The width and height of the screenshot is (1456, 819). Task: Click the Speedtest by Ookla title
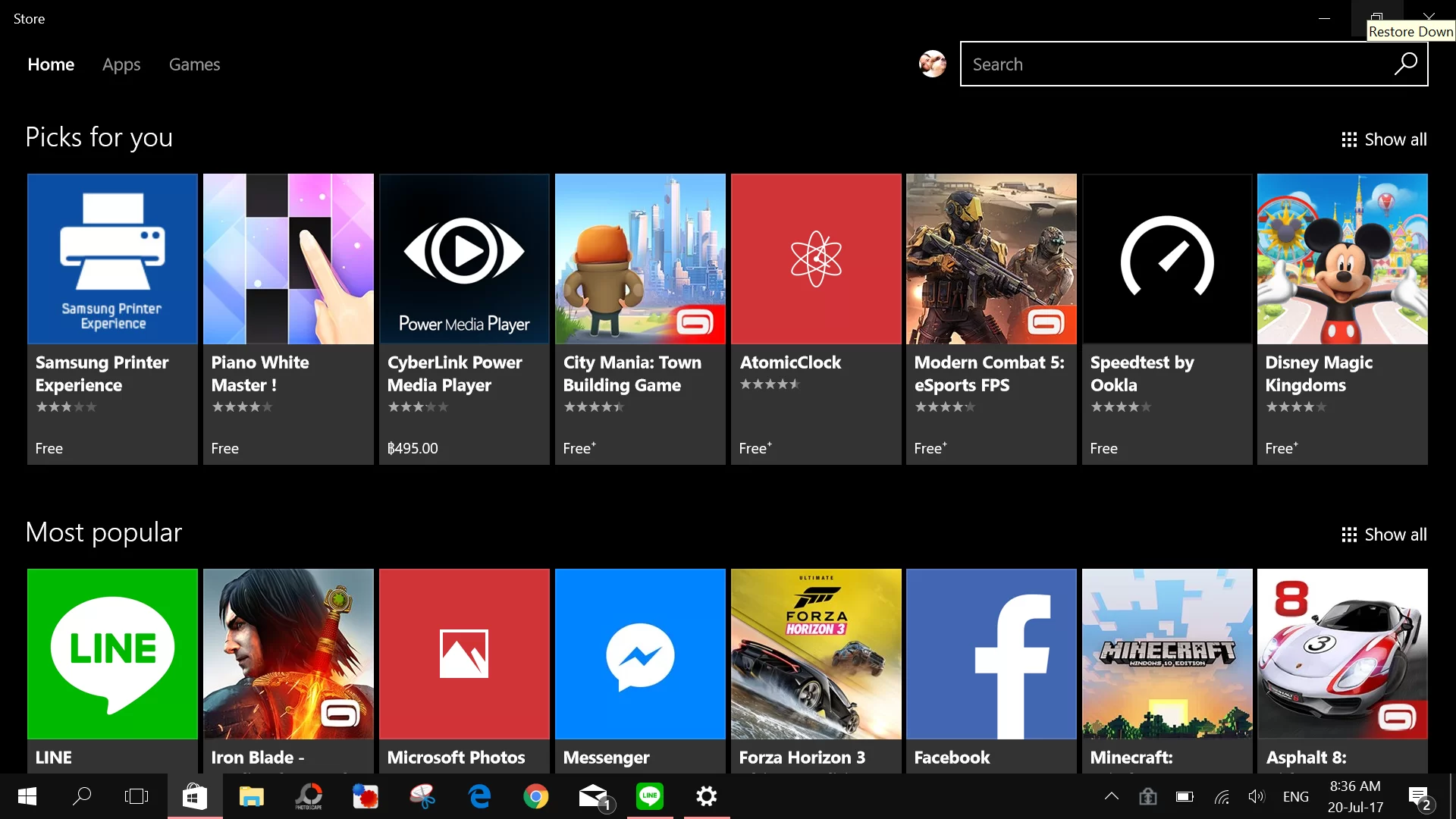point(1142,374)
